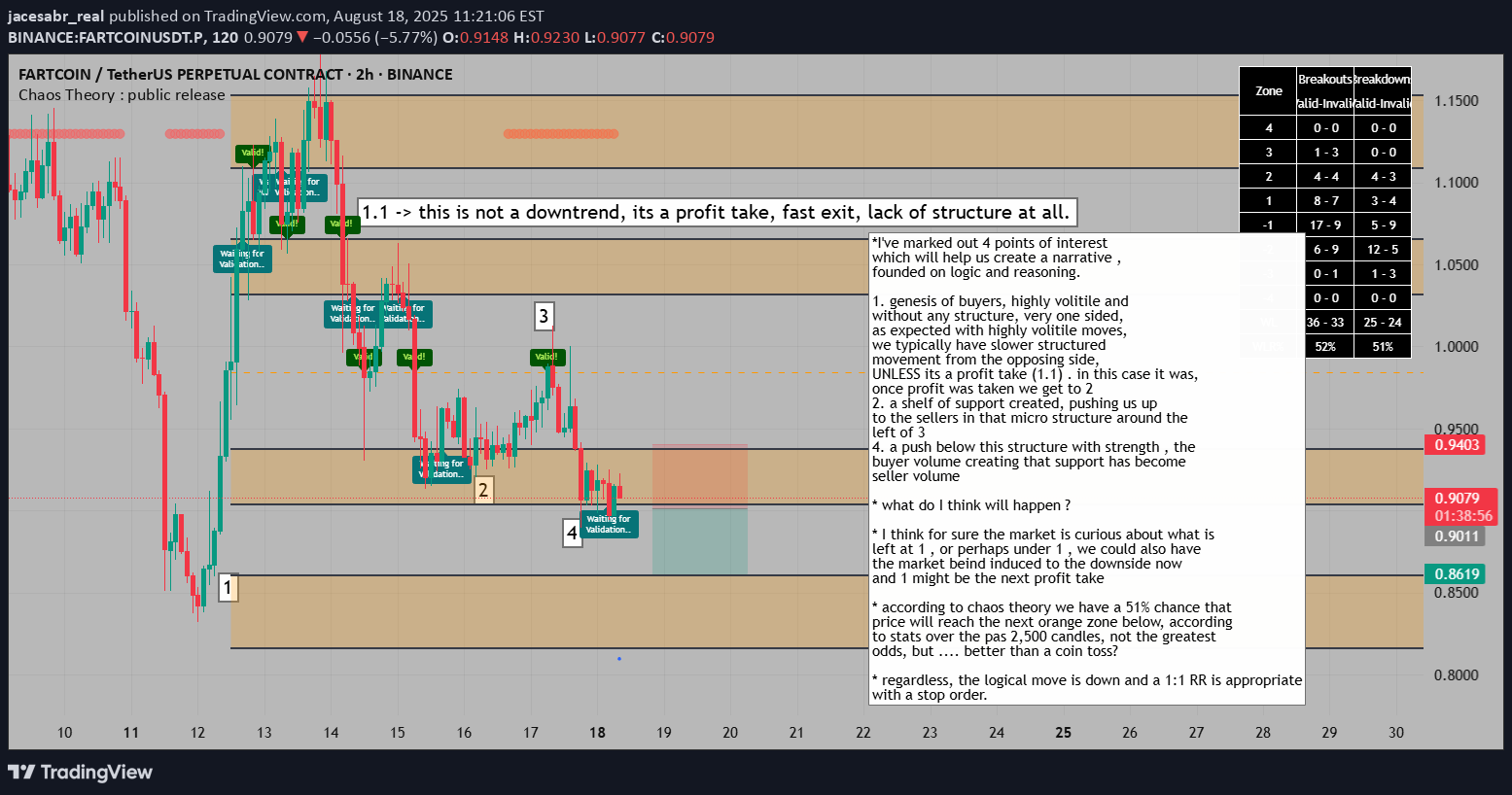Click the Waiting for Validation label beside marker 4
1512x795 pixels.
(x=609, y=524)
